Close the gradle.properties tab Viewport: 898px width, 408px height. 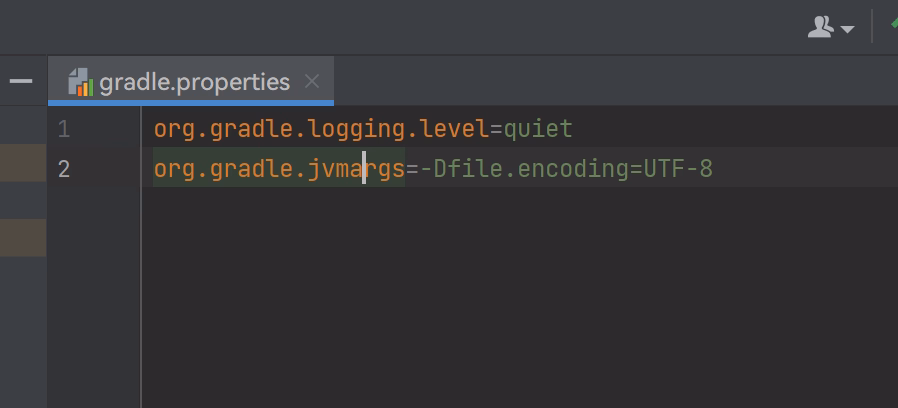pos(312,81)
